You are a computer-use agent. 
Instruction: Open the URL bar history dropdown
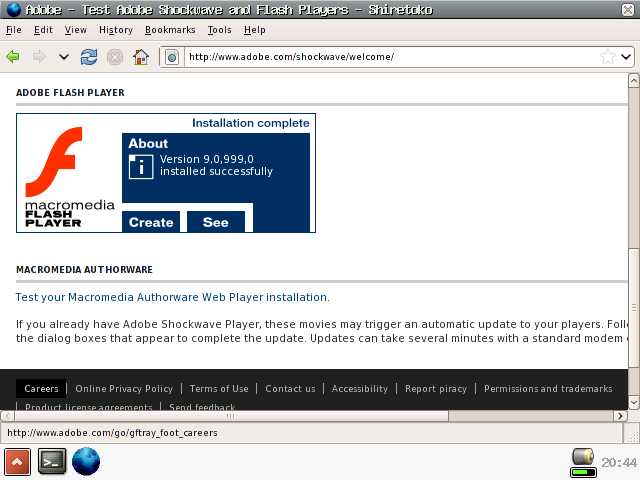click(x=626, y=57)
